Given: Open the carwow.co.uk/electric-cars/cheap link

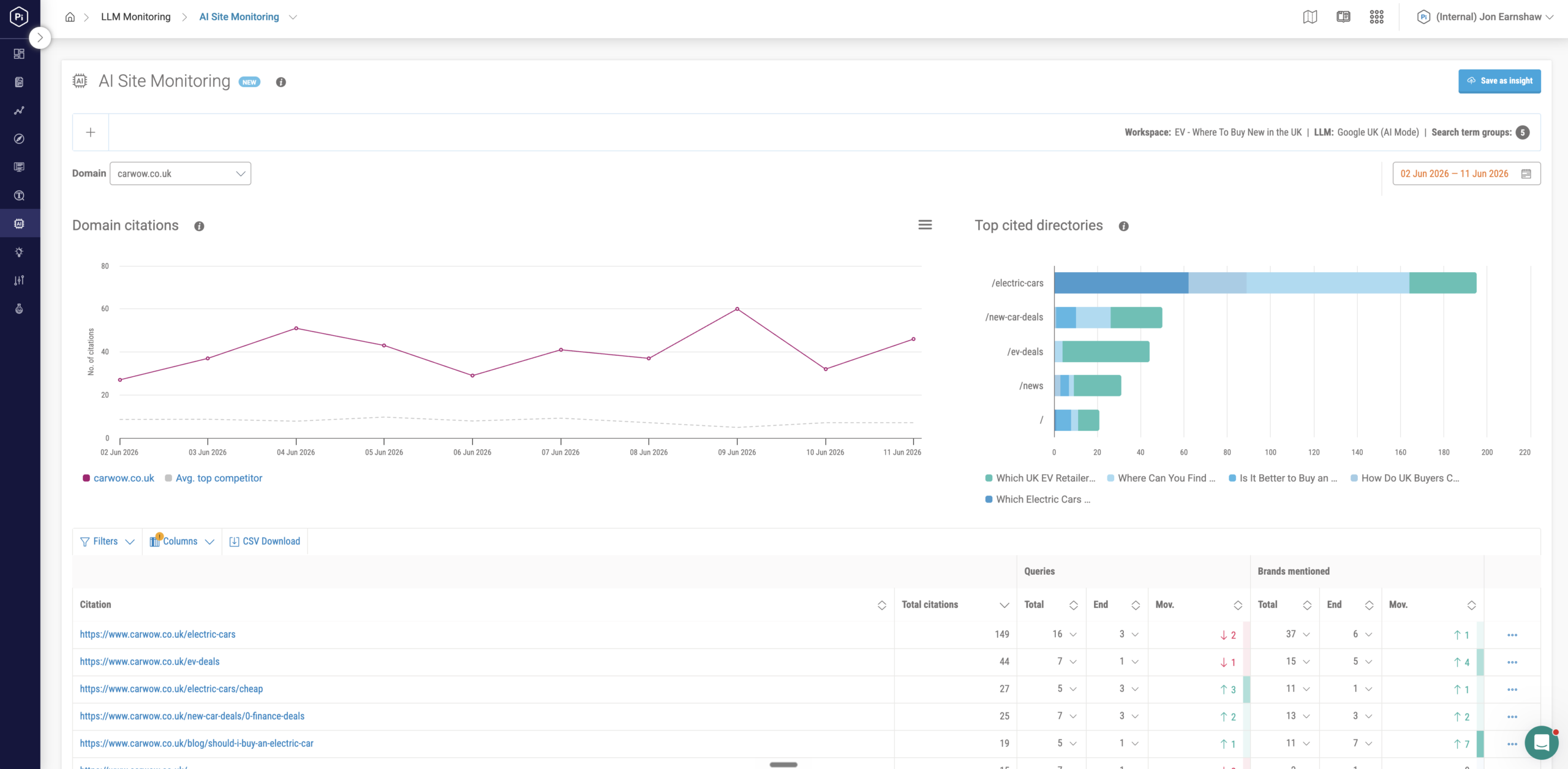Looking at the screenshot, I should (171, 689).
